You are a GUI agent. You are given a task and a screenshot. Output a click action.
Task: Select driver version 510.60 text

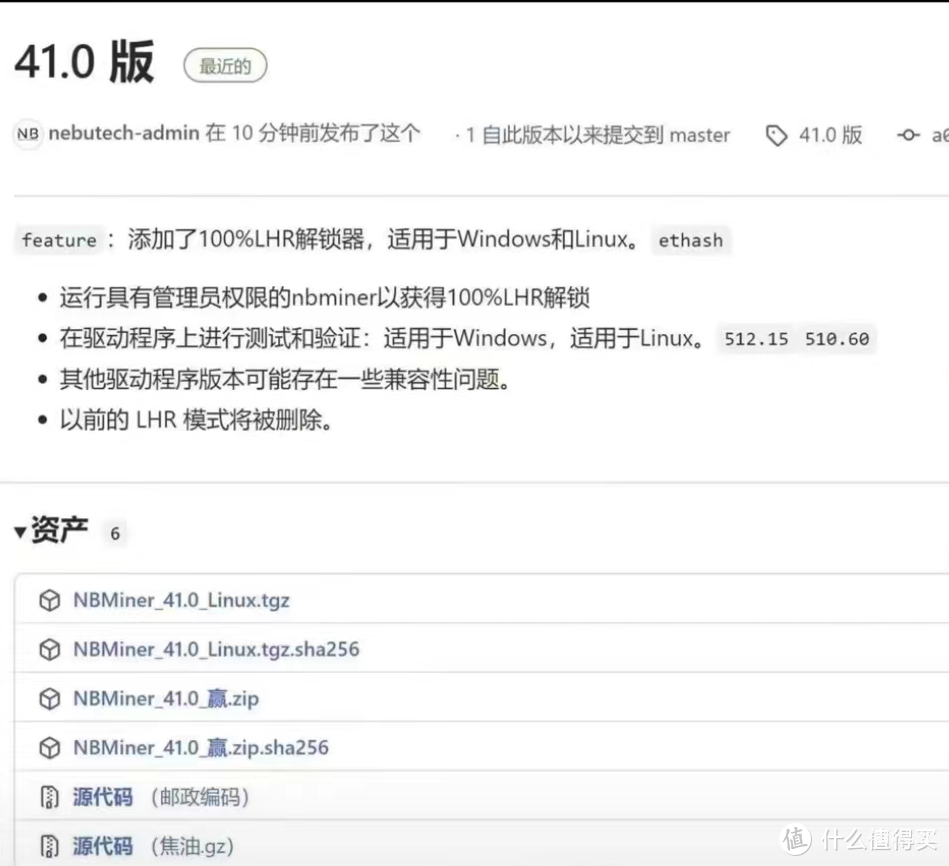837,339
